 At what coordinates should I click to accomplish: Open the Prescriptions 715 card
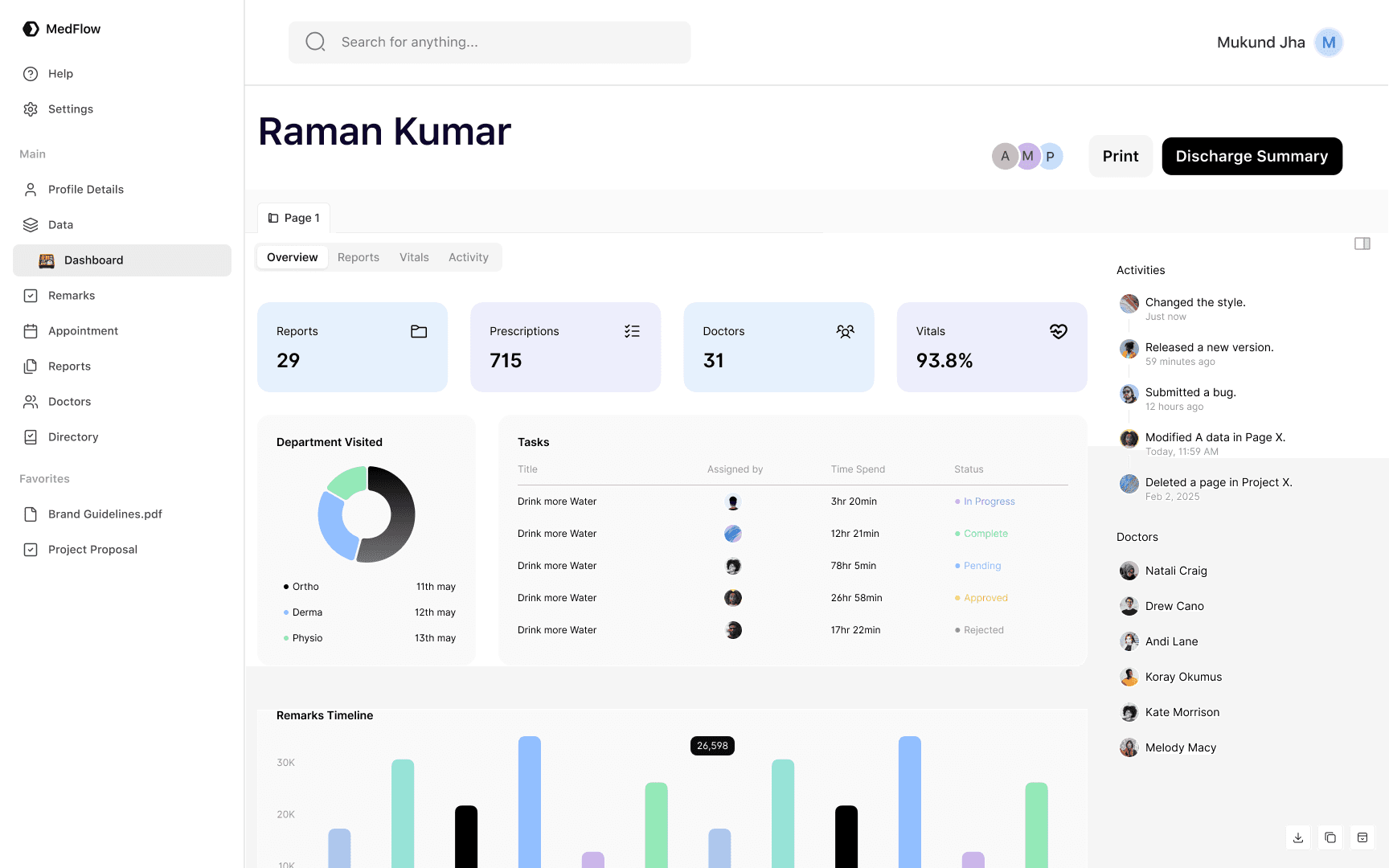[565, 347]
